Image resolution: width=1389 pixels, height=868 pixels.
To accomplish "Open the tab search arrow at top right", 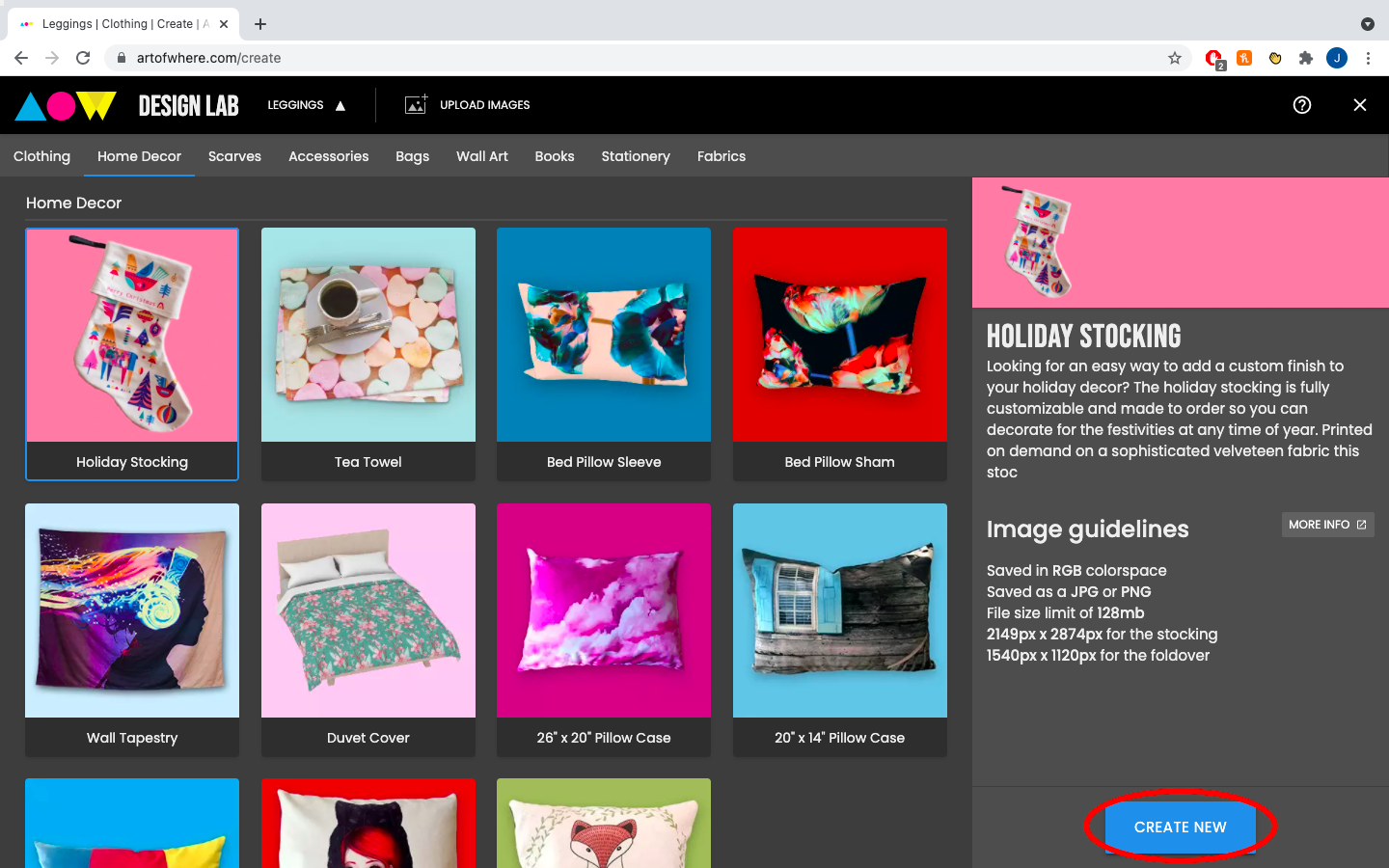I will [1367, 24].
